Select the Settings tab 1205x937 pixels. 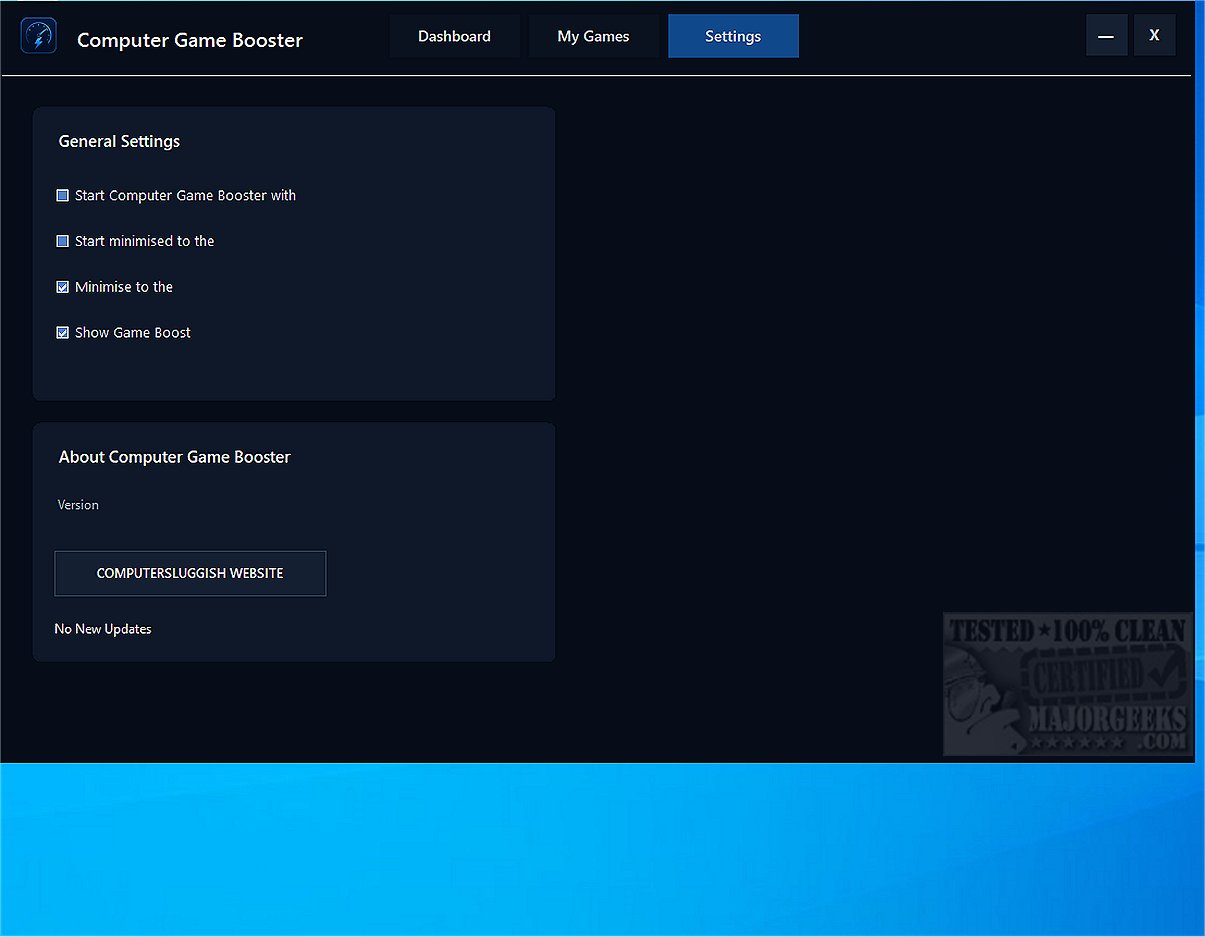[733, 36]
